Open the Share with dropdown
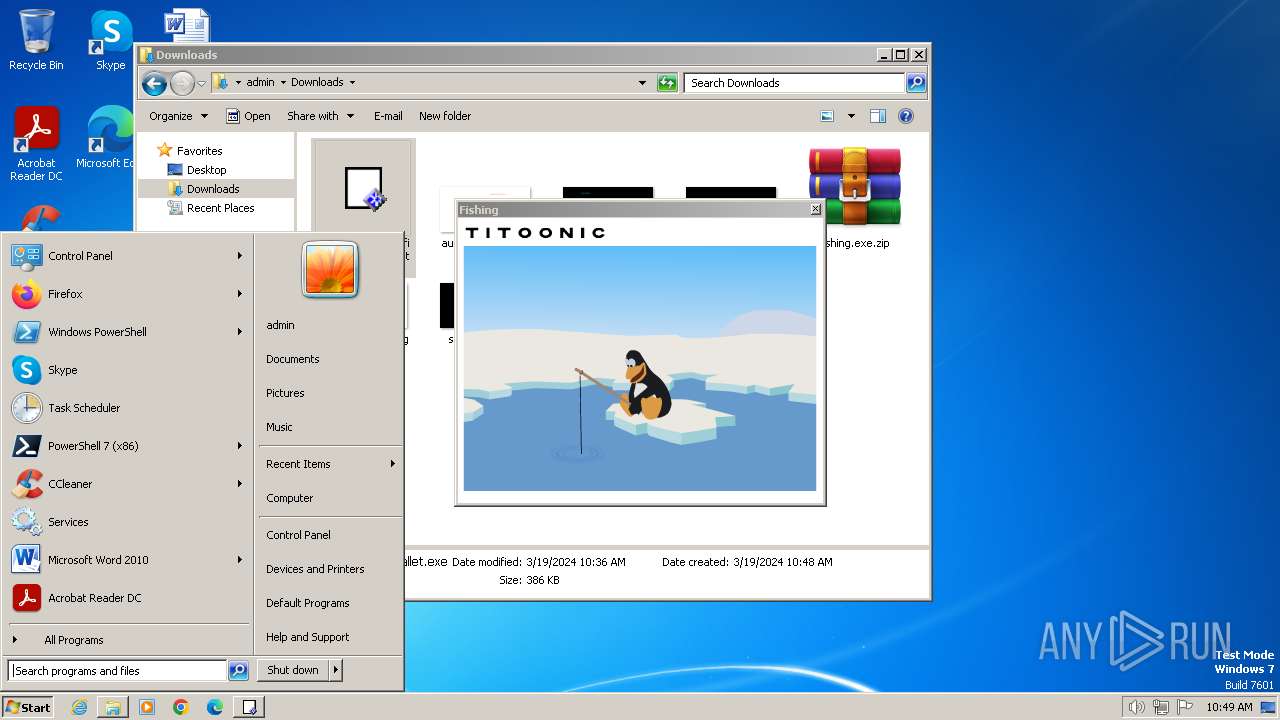Image resolution: width=1280 pixels, height=720 pixels. tap(320, 116)
